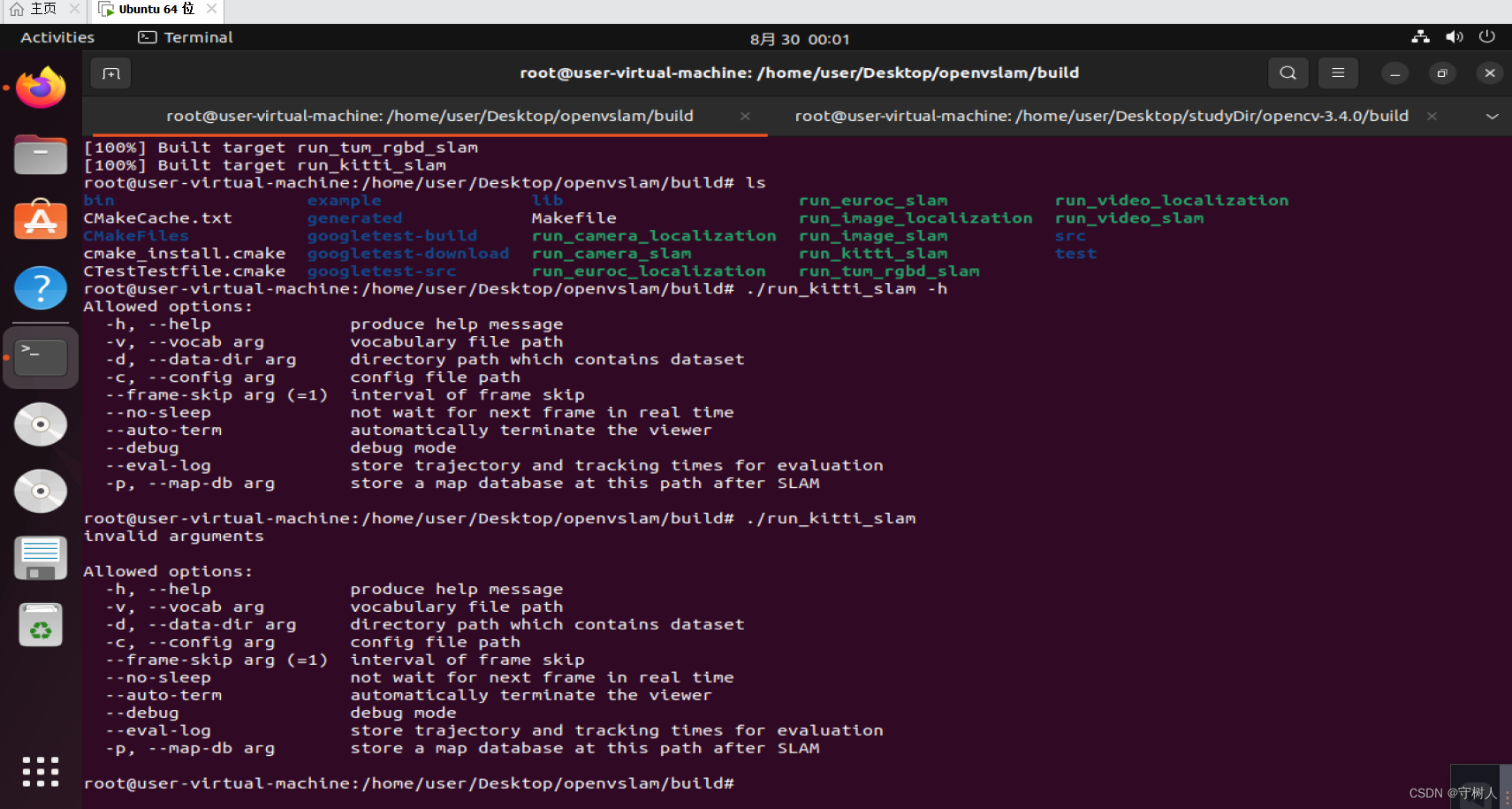Click the Makefile entry in listing

(574, 218)
